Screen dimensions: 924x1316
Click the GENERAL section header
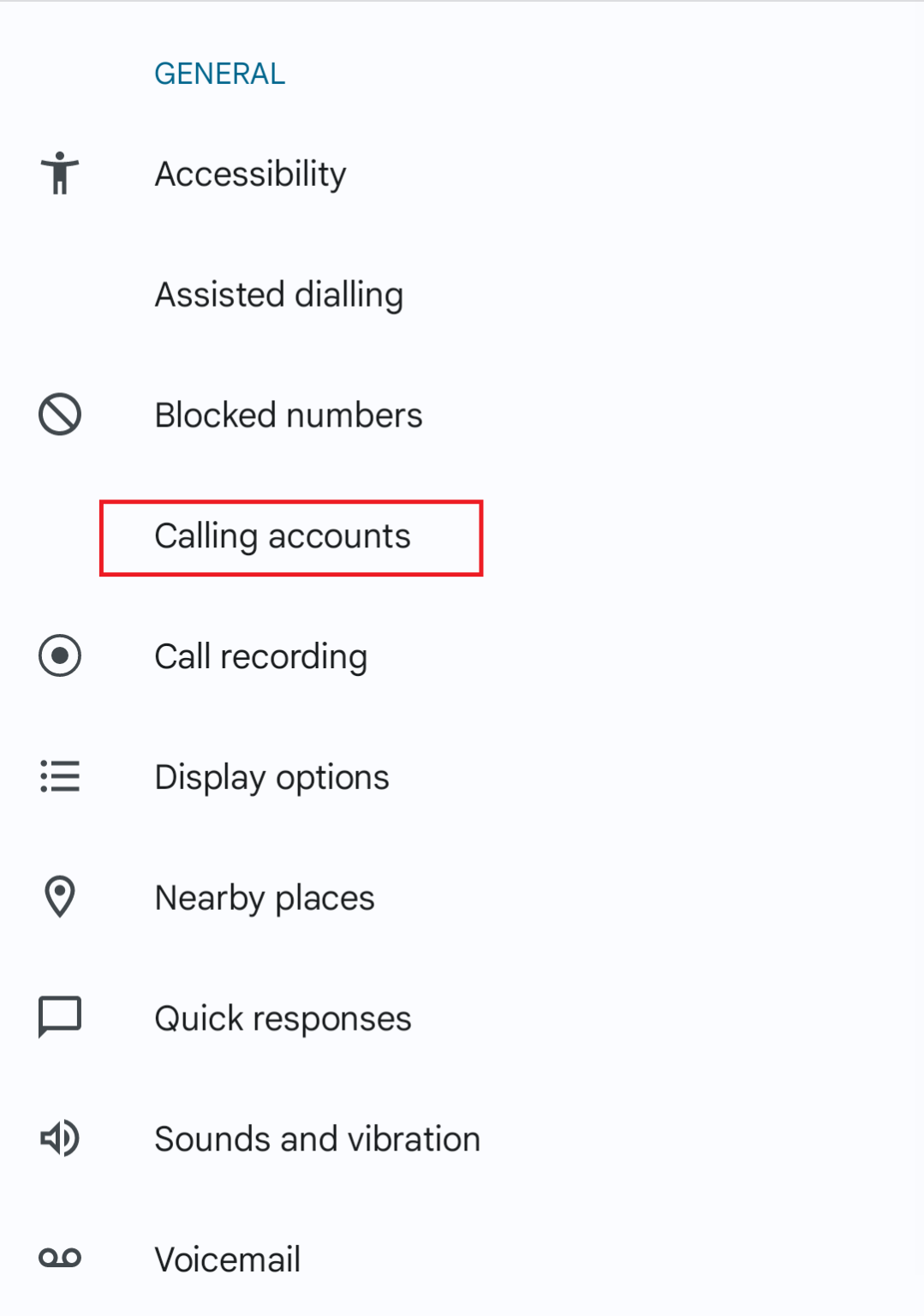coord(219,73)
